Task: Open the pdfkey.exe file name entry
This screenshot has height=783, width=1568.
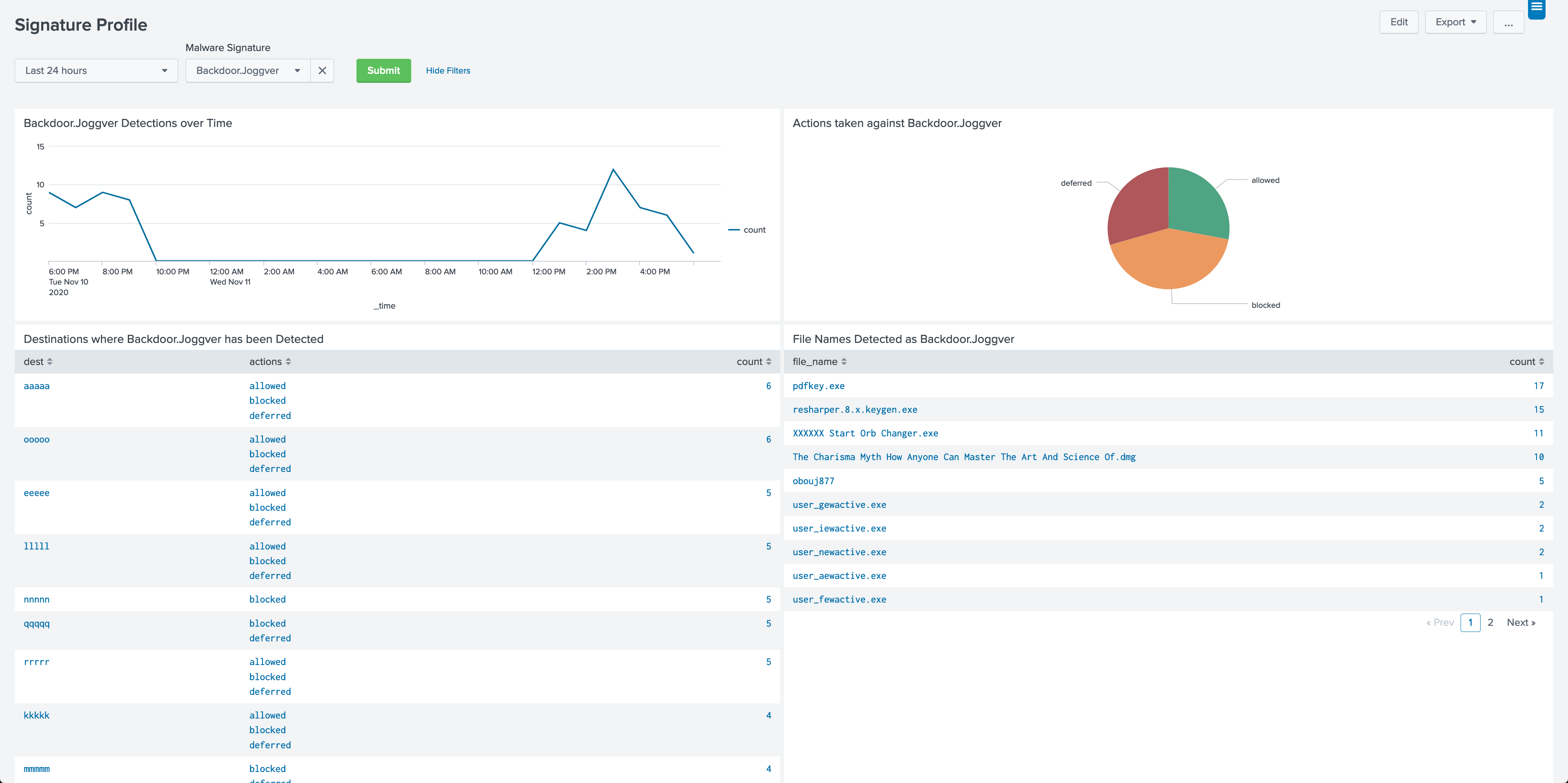Action: 818,386
